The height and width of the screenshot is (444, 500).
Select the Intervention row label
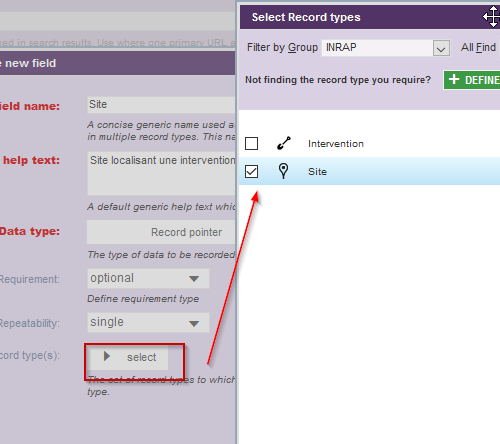[336, 144]
